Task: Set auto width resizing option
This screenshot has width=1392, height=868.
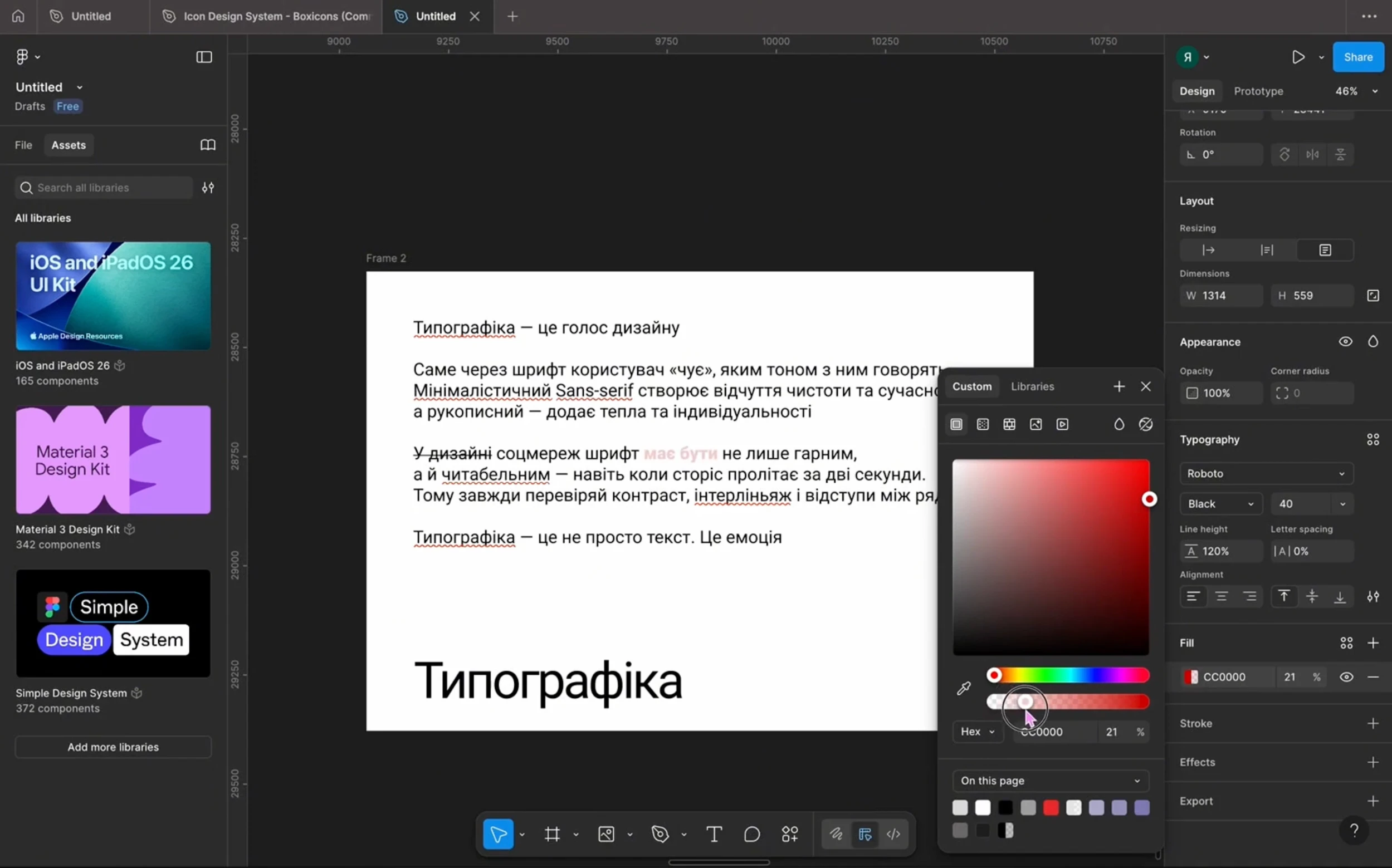Action: pos(1208,250)
